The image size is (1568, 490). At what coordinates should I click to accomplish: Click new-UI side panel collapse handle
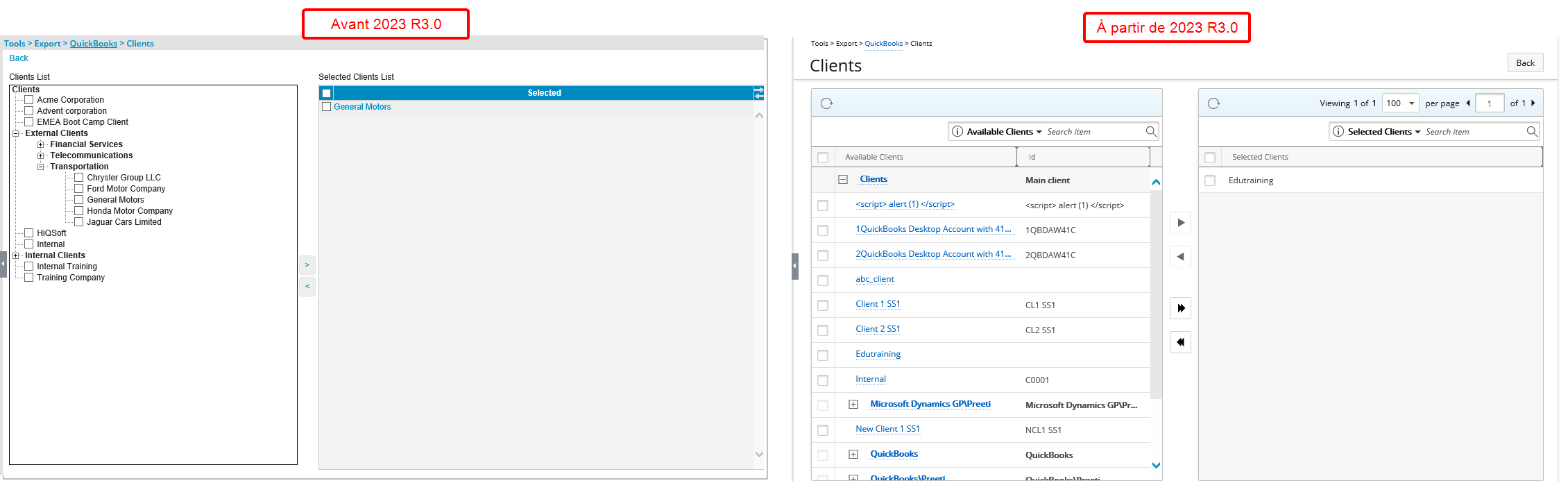click(x=795, y=267)
